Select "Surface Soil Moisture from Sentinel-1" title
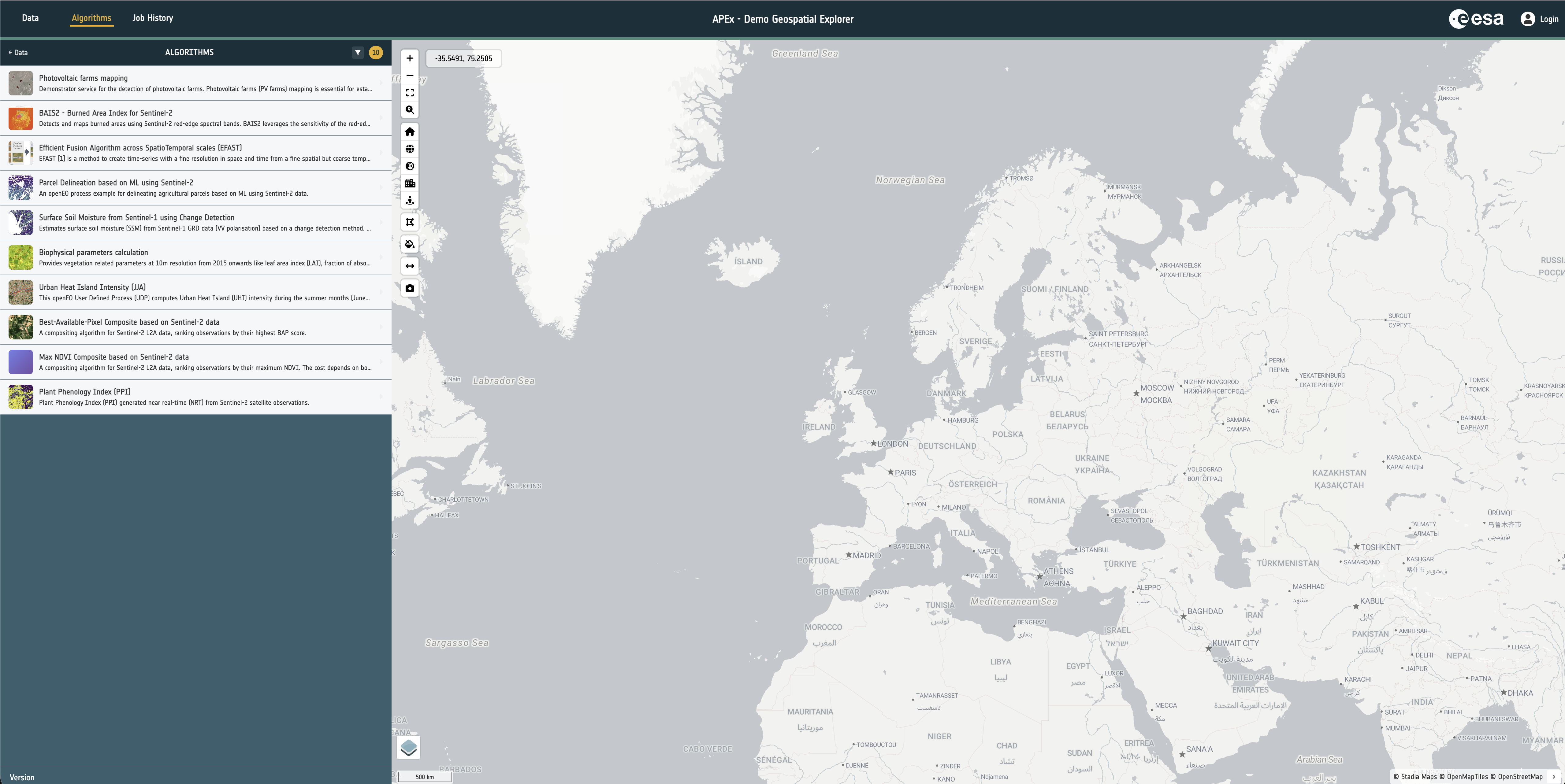This screenshot has width=1565, height=784. 137,217
